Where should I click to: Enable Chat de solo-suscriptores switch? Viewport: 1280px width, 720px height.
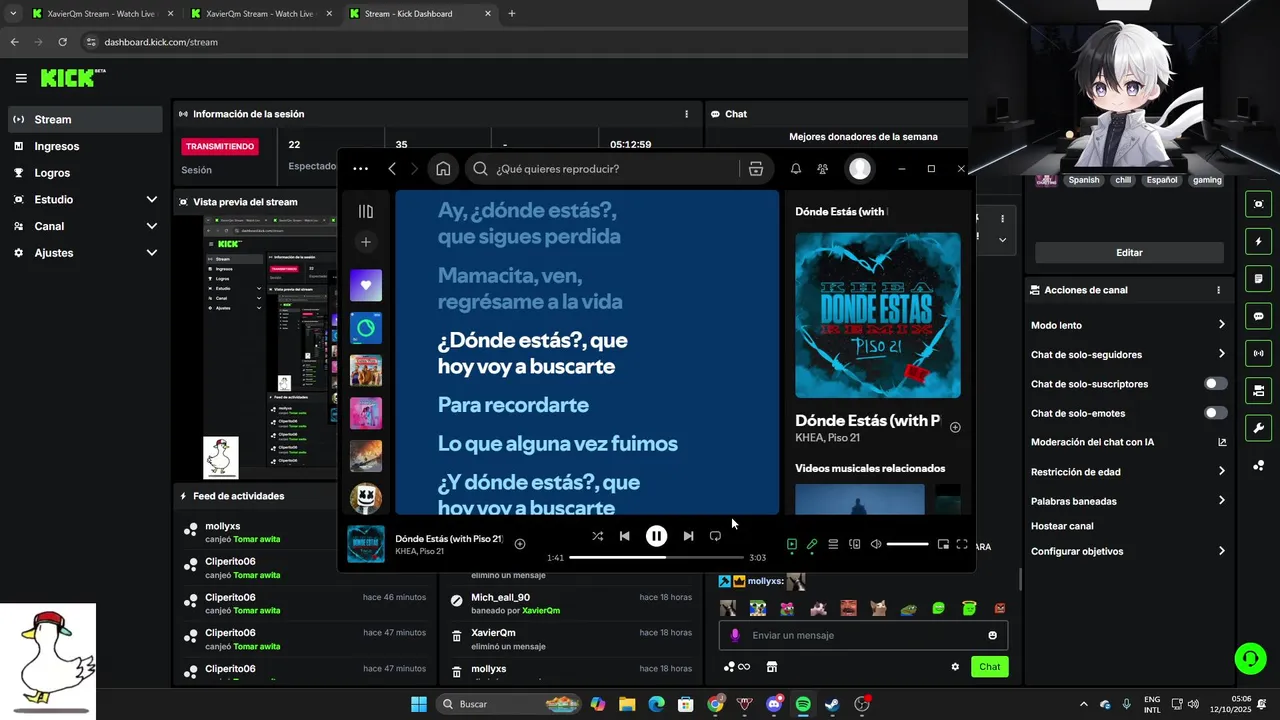[x=1215, y=384]
